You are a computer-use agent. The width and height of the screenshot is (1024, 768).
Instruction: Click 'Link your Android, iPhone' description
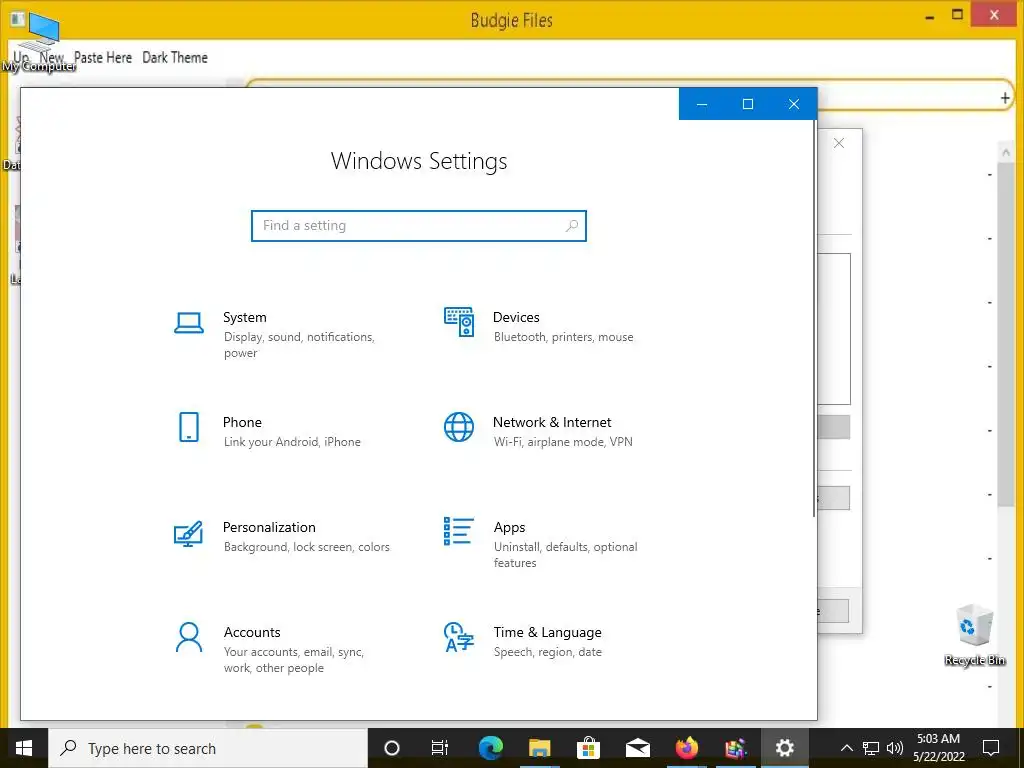tap(292, 442)
